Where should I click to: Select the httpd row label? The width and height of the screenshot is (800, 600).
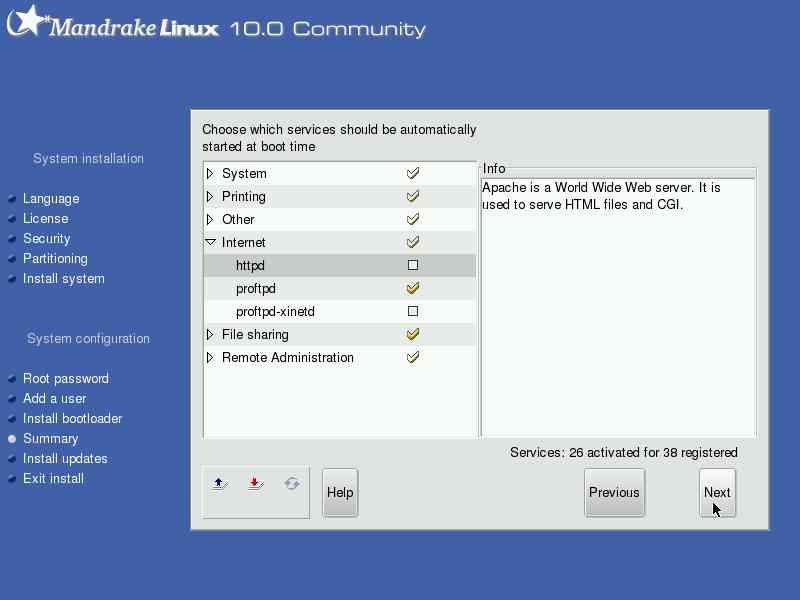pyautogui.click(x=250, y=266)
